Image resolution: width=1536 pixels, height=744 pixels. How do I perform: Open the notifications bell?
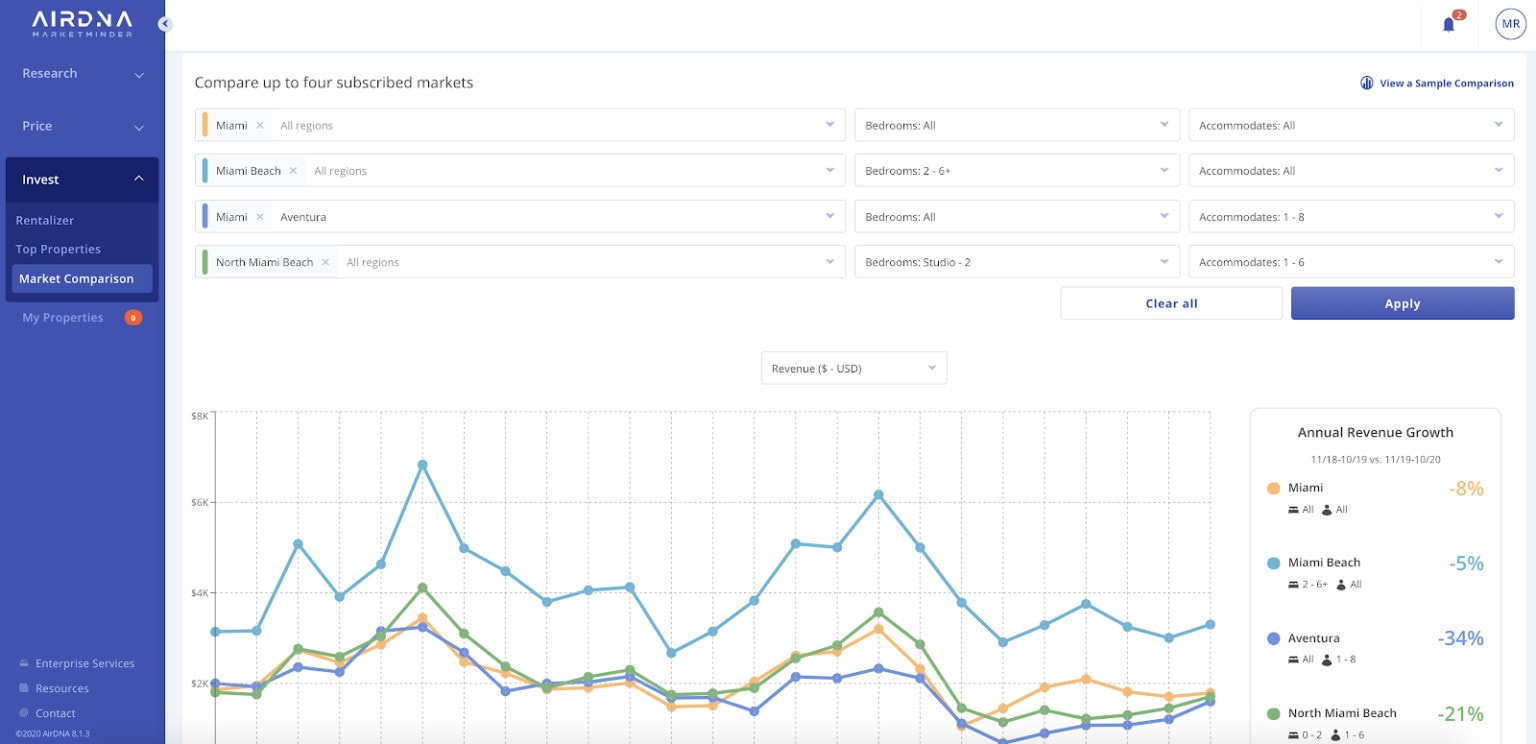pyautogui.click(x=1449, y=24)
